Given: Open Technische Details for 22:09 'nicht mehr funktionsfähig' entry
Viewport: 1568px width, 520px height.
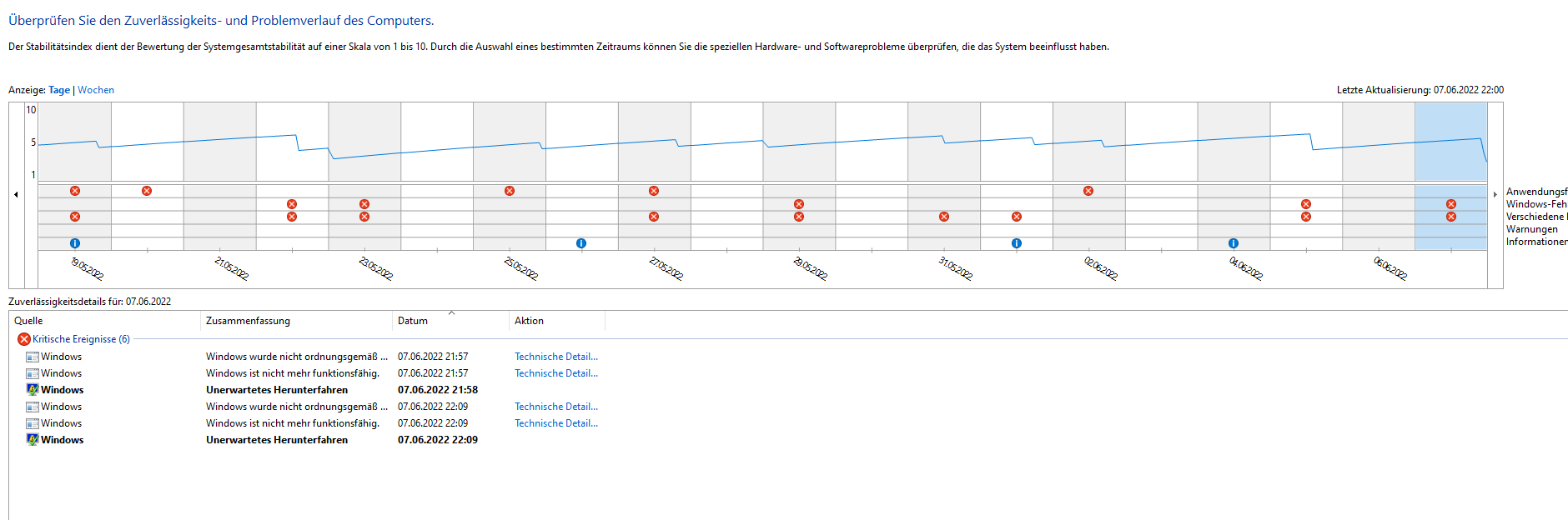Looking at the screenshot, I should point(556,423).
